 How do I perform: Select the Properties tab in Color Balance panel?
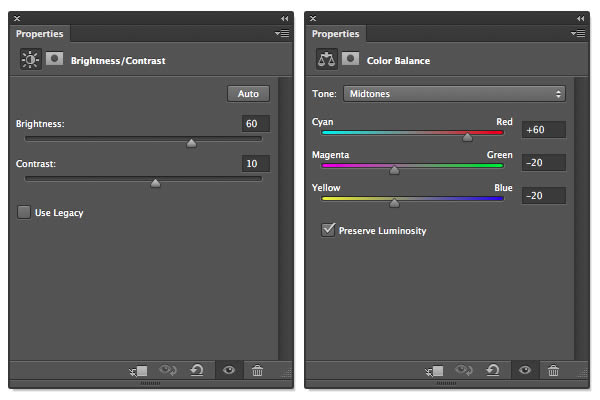pos(335,34)
